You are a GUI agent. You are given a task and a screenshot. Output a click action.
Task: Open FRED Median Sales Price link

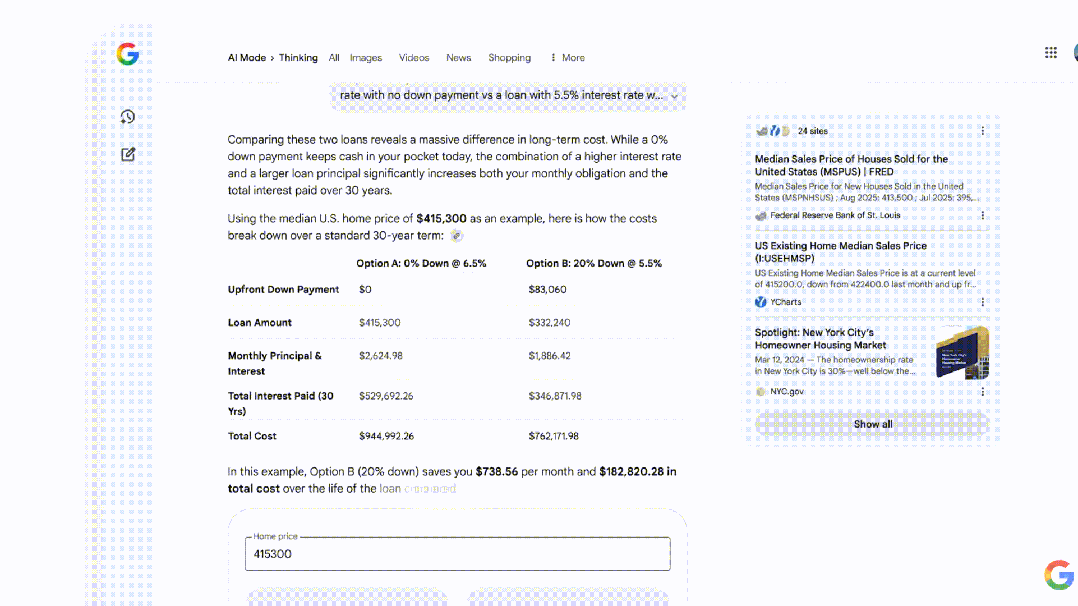(x=851, y=165)
